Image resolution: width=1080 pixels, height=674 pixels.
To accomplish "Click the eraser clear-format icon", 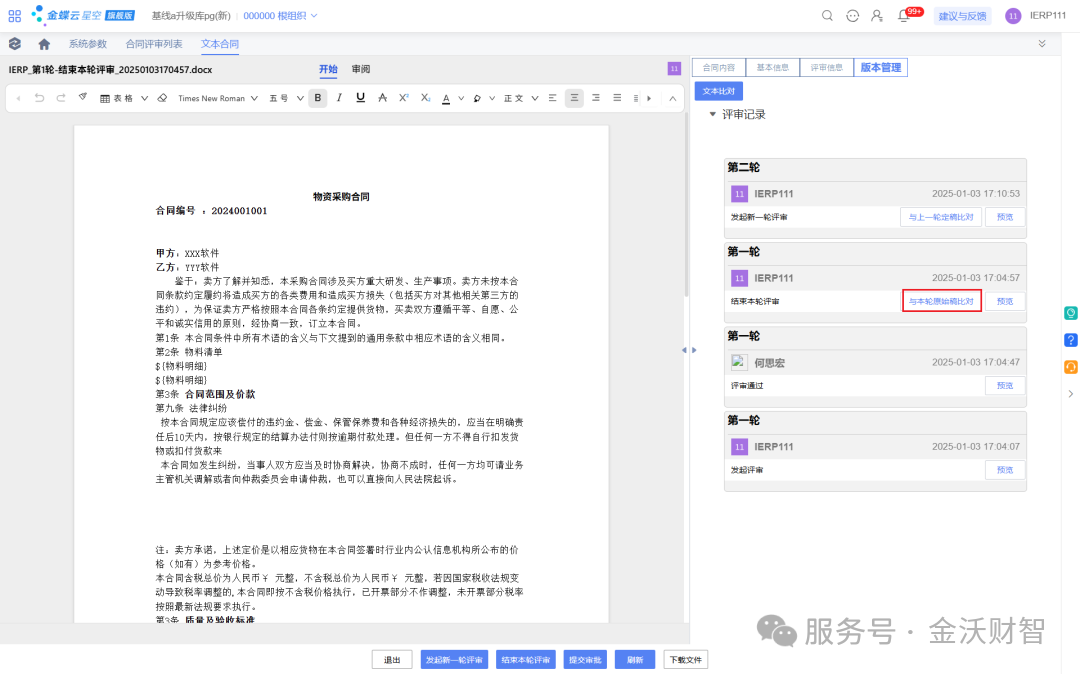I will pyautogui.click(x=163, y=98).
